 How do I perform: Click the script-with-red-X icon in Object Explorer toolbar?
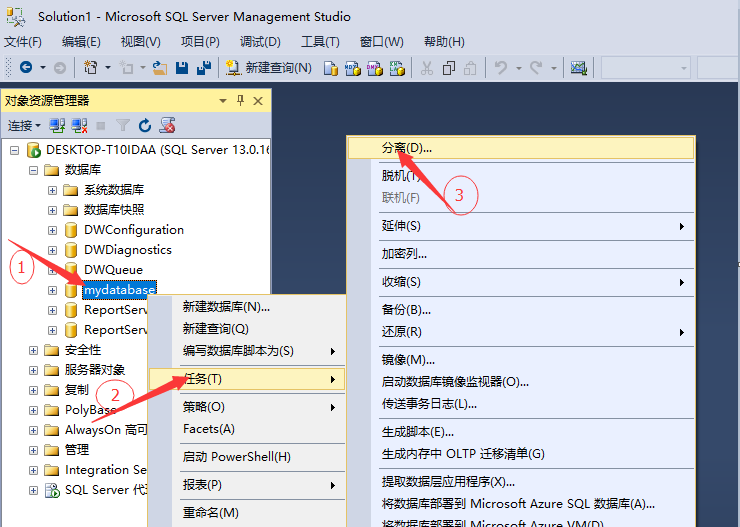pos(168,125)
